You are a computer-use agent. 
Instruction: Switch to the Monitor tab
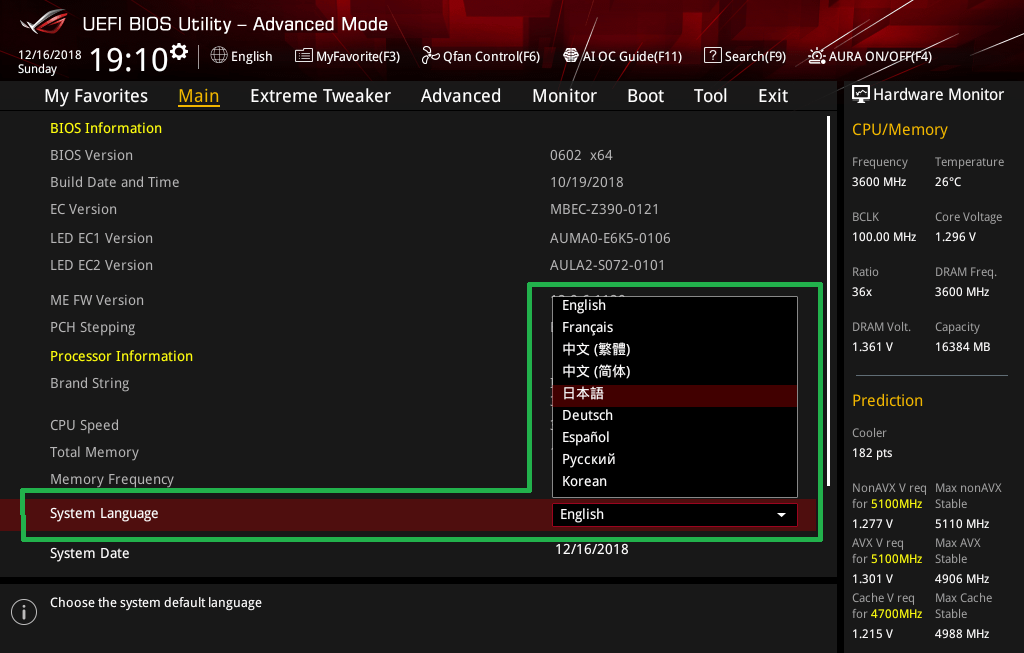[564, 96]
